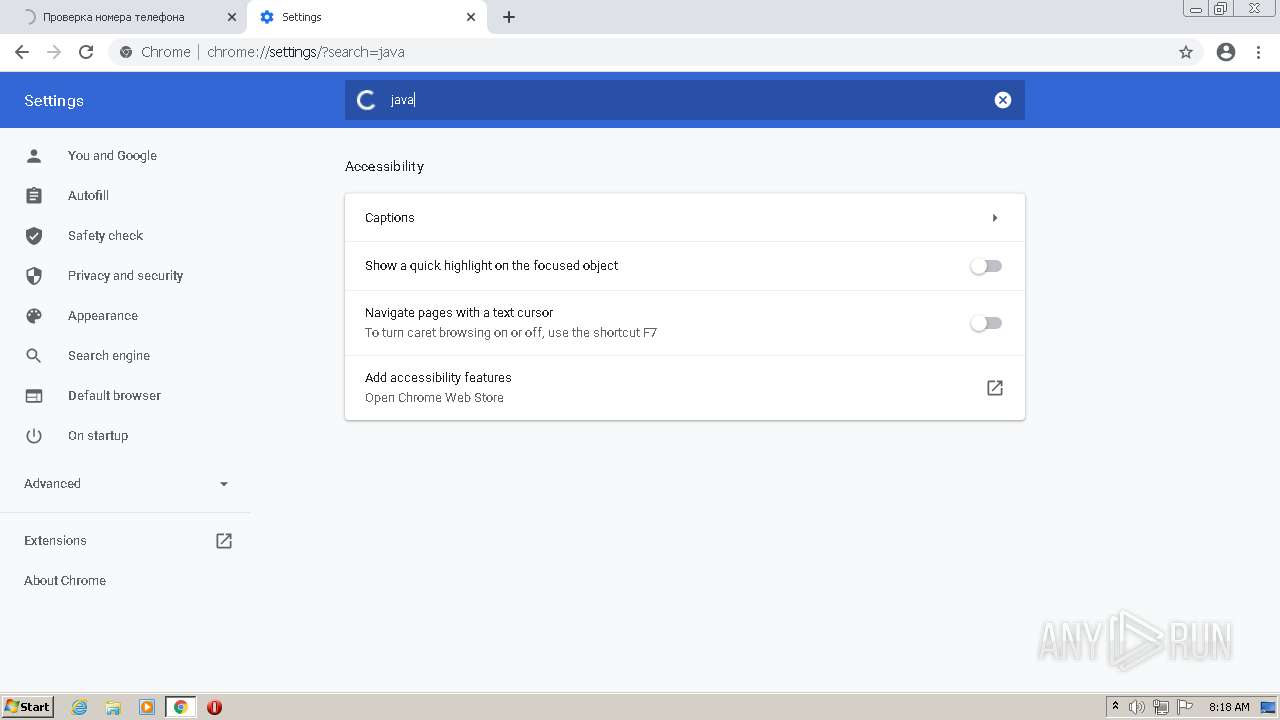Click the Accessibility heading text
This screenshot has height=720, width=1280.
(x=384, y=166)
